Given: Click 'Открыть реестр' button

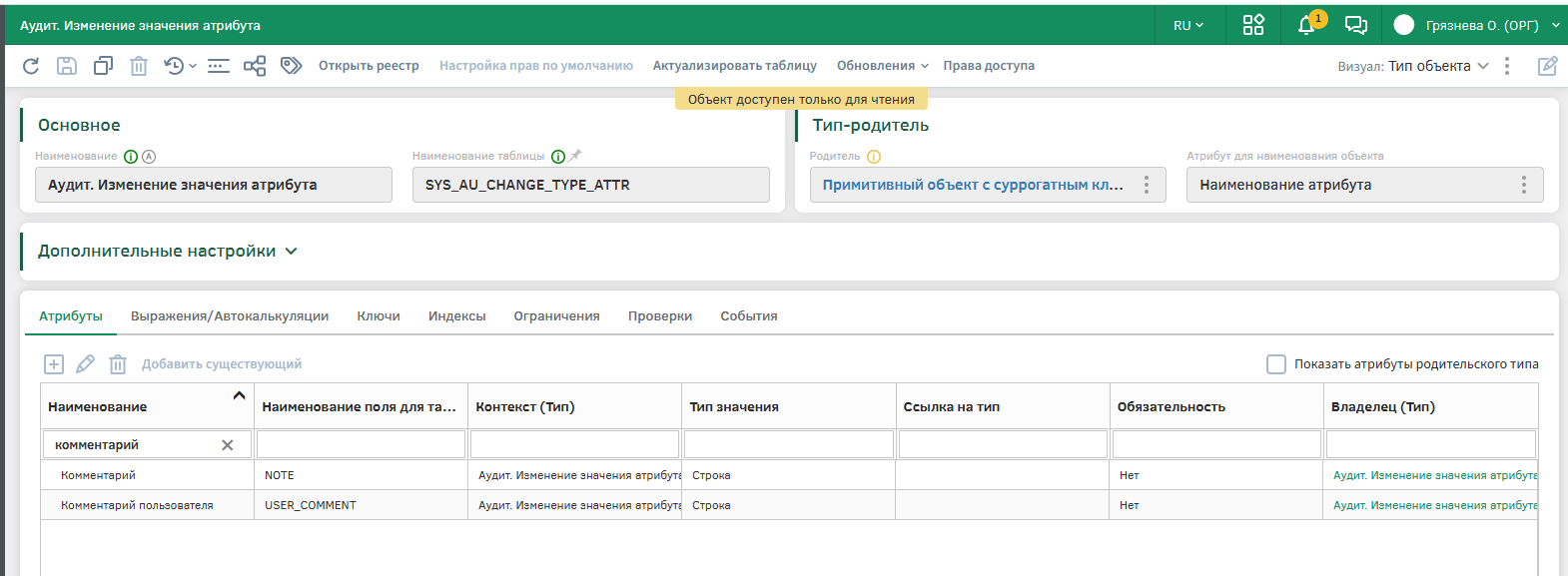Looking at the screenshot, I should coord(369,66).
